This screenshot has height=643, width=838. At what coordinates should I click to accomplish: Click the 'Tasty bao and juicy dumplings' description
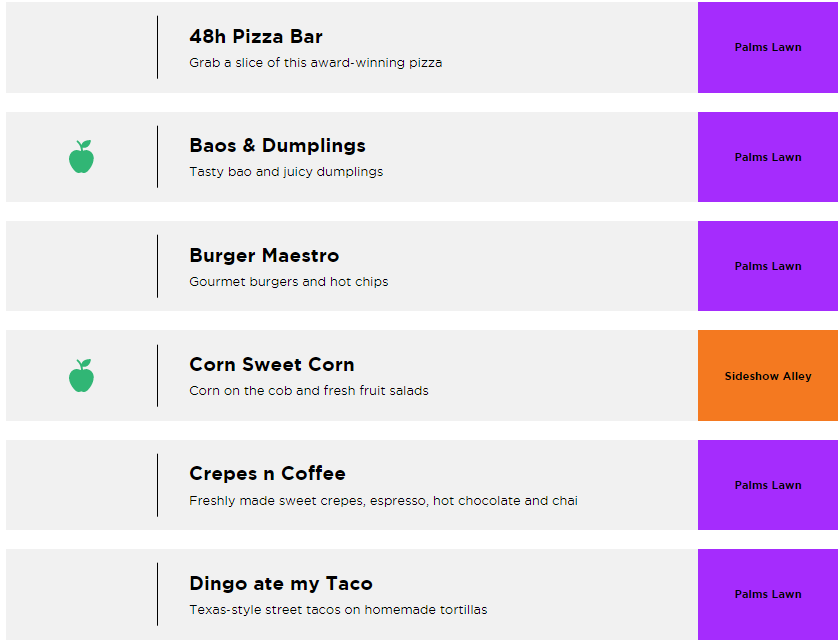286,172
